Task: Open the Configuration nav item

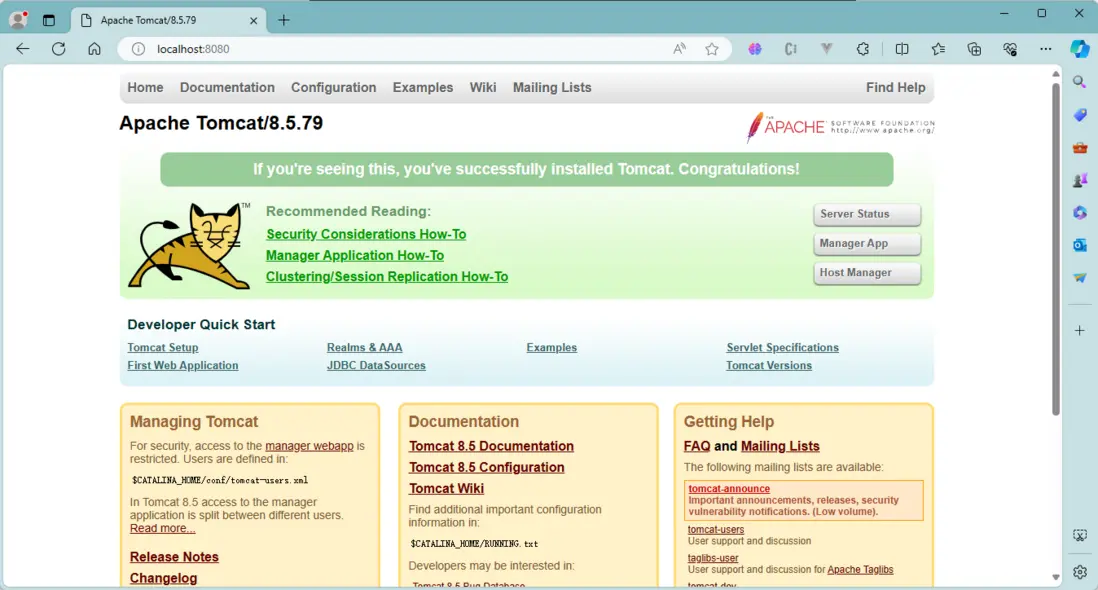Action: [333, 87]
